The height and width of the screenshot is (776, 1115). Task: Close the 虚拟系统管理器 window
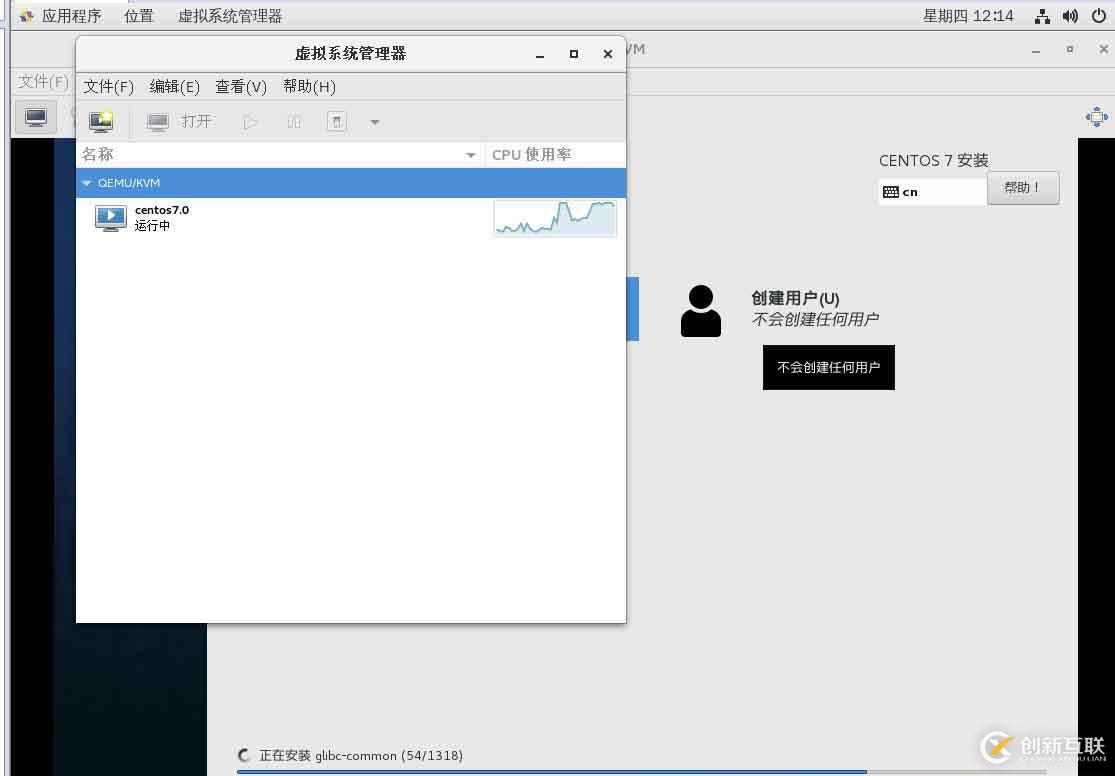coord(608,54)
